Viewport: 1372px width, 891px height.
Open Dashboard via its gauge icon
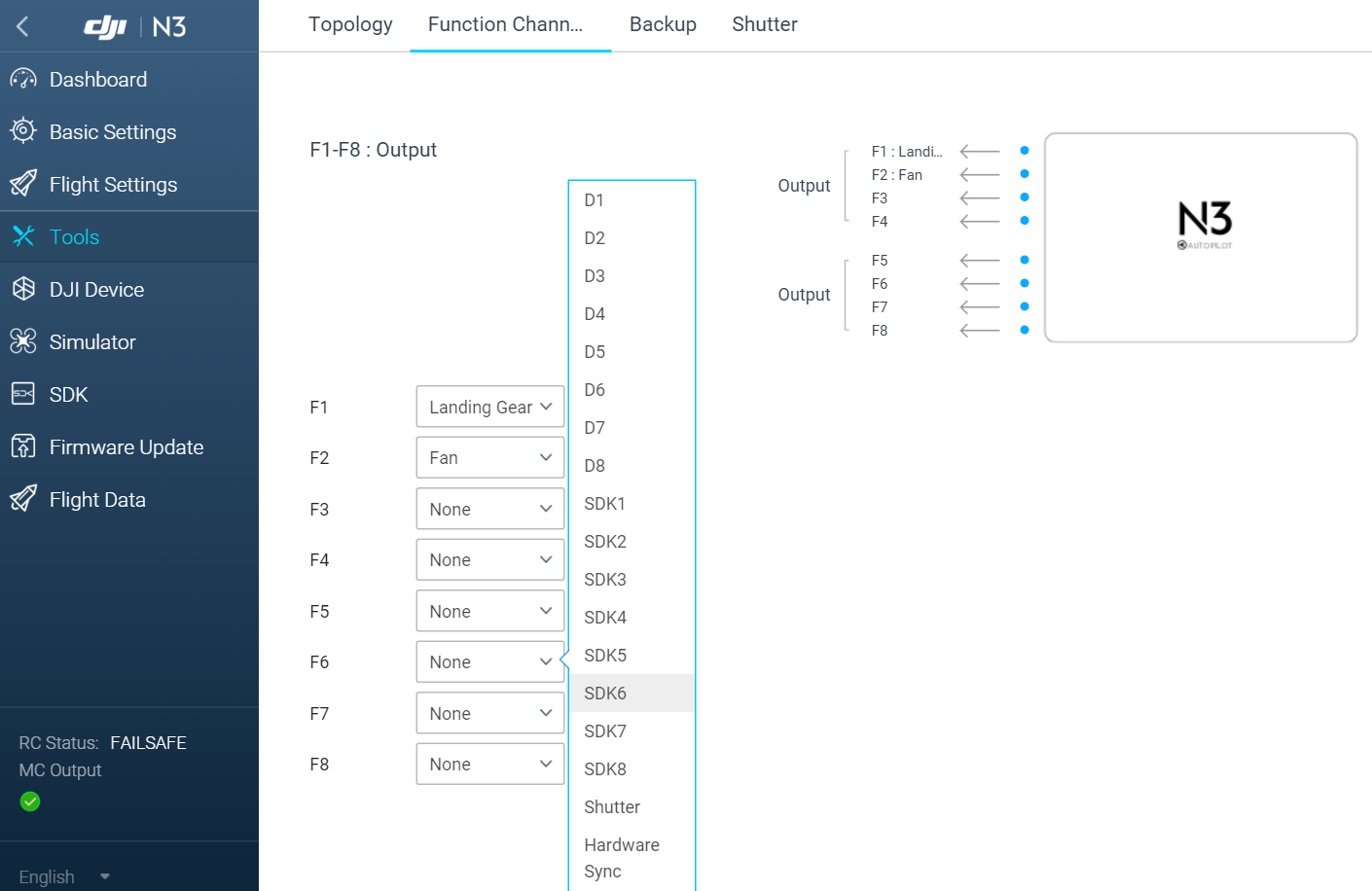click(x=23, y=80)
